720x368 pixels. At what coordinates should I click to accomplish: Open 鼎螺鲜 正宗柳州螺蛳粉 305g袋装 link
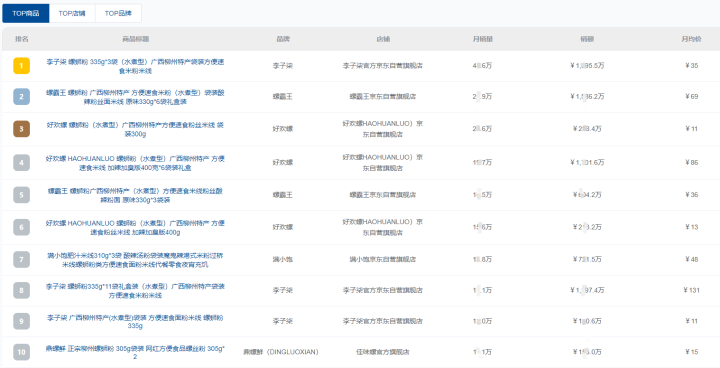(135, 352)
